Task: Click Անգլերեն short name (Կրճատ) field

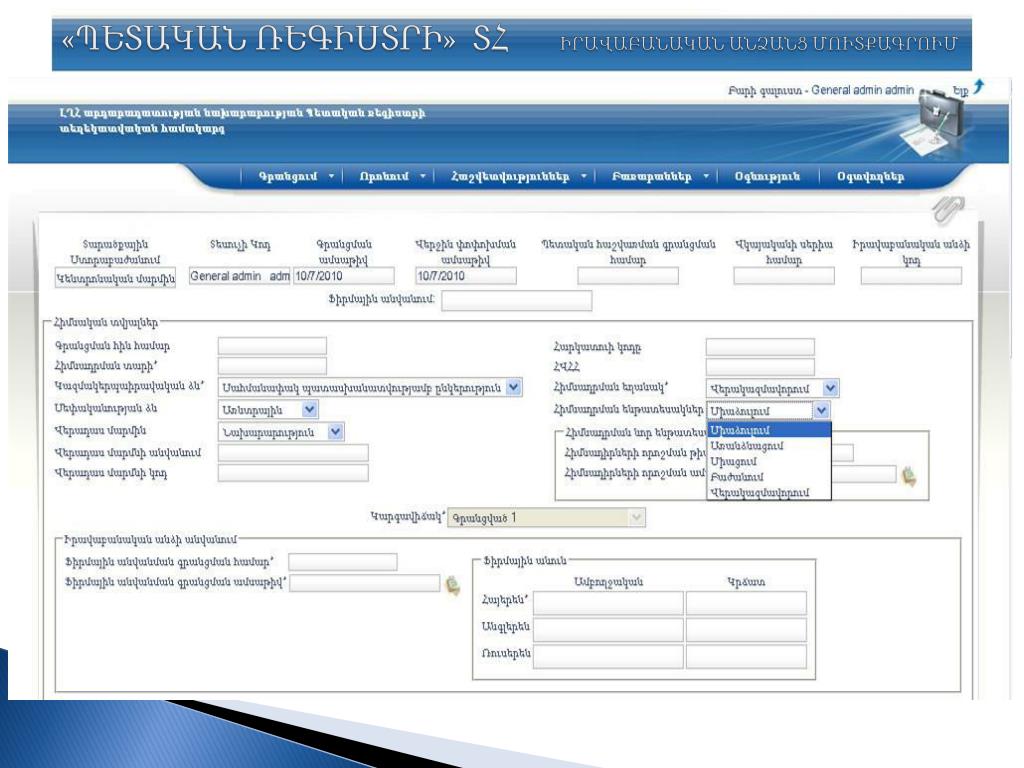Action: [746, 630]
